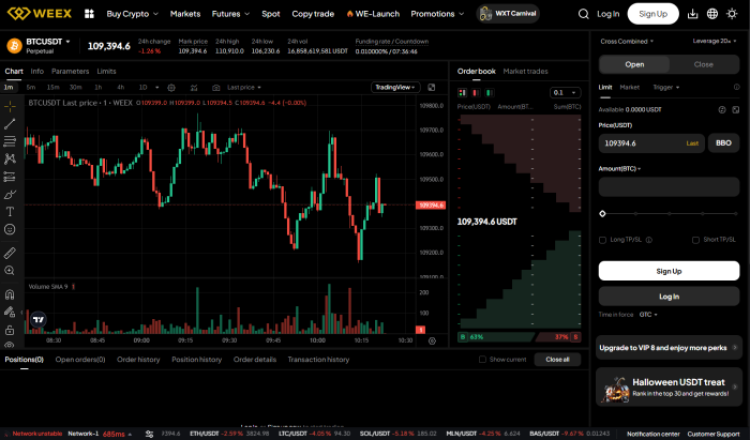Click the Amount(BTC) input field
Image resolution: width=750 pixels, height=440 pixels.
[x=669, y=187]
